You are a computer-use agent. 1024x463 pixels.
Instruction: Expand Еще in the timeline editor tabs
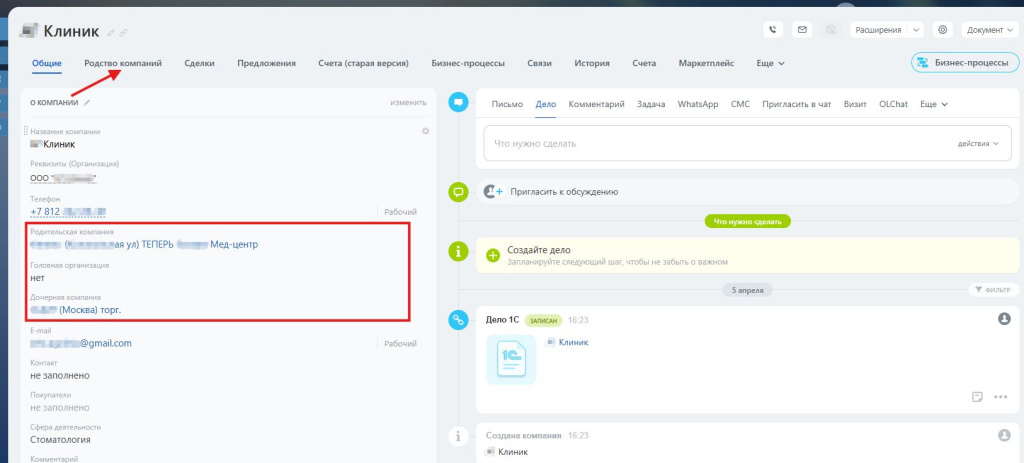click(x=933, y=104)
